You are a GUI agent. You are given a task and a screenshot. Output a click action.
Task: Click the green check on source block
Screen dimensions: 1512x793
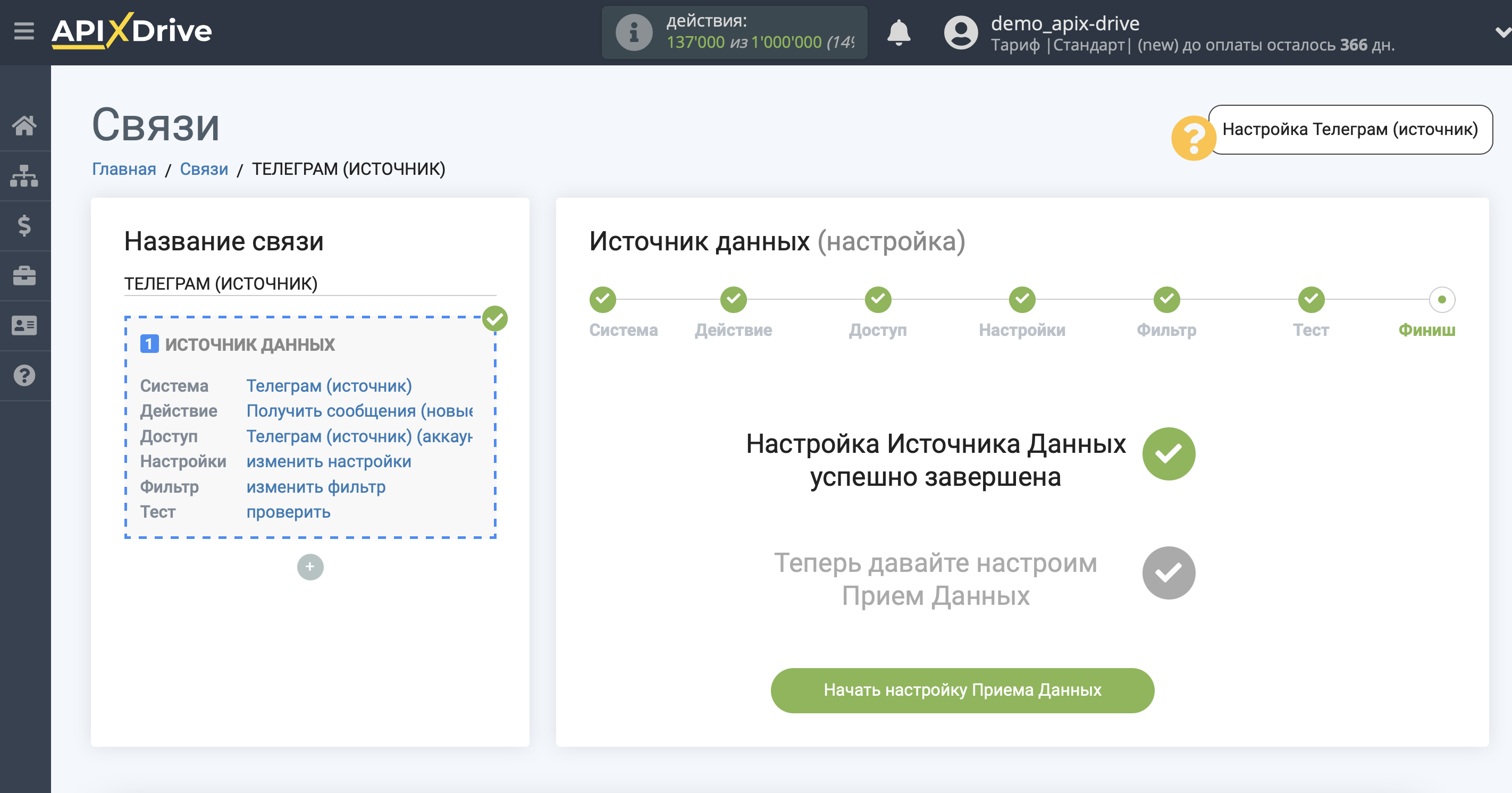495,319
